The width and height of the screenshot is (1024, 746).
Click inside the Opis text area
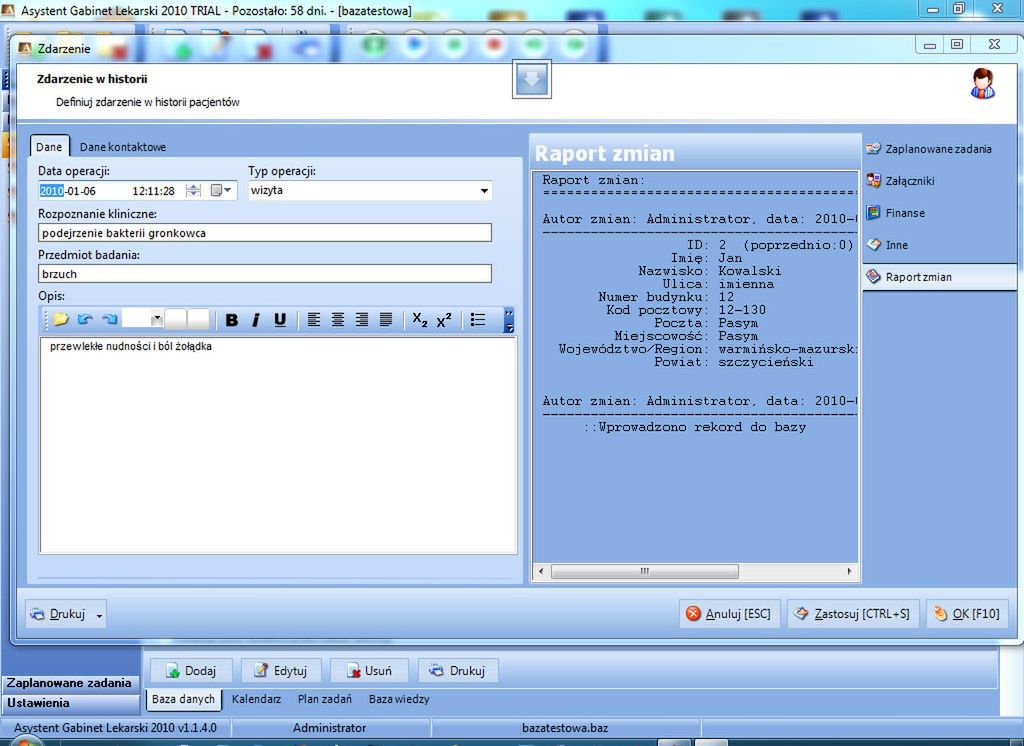278,445
